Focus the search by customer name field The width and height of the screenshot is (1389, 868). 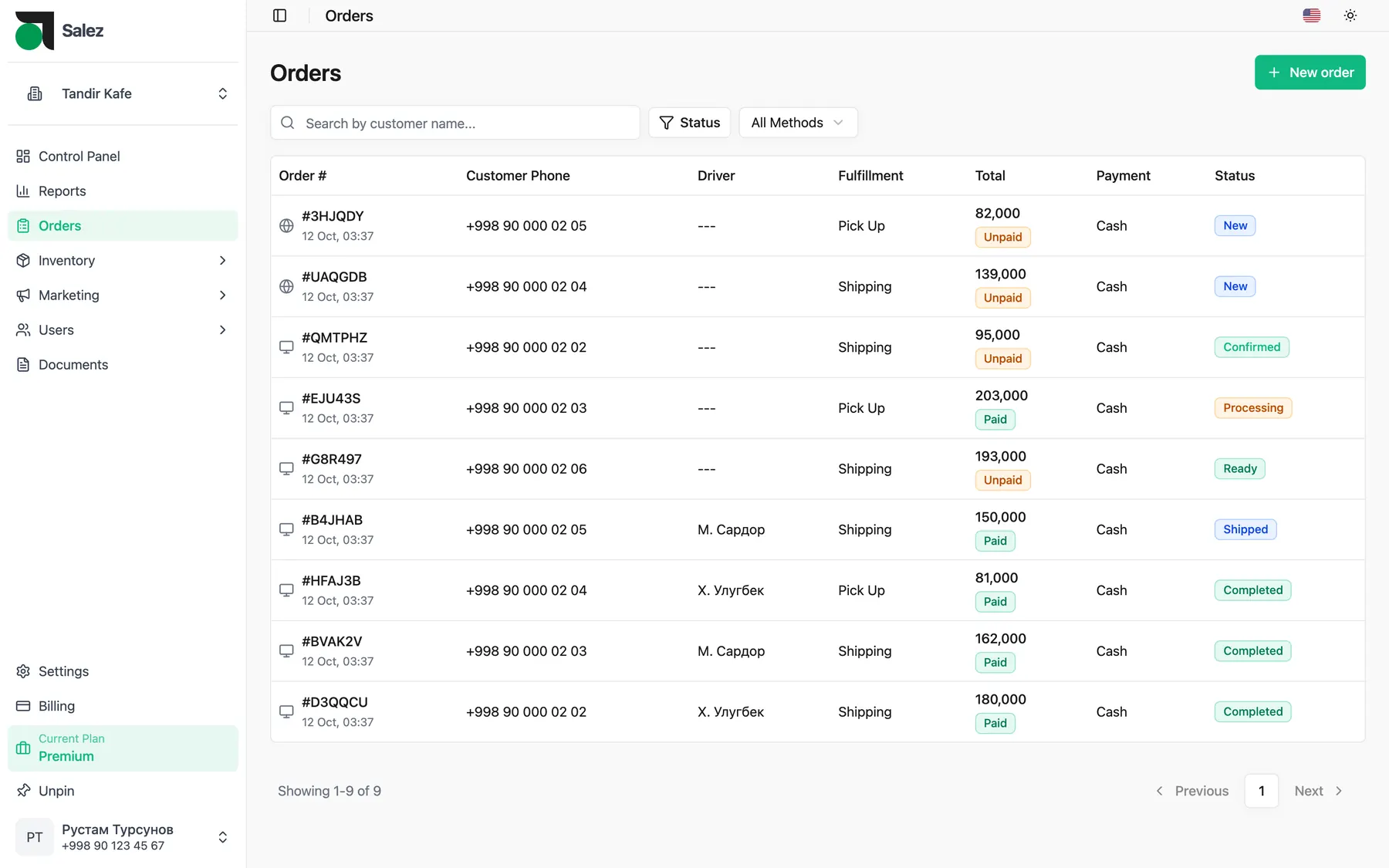(x=455, y=123)
